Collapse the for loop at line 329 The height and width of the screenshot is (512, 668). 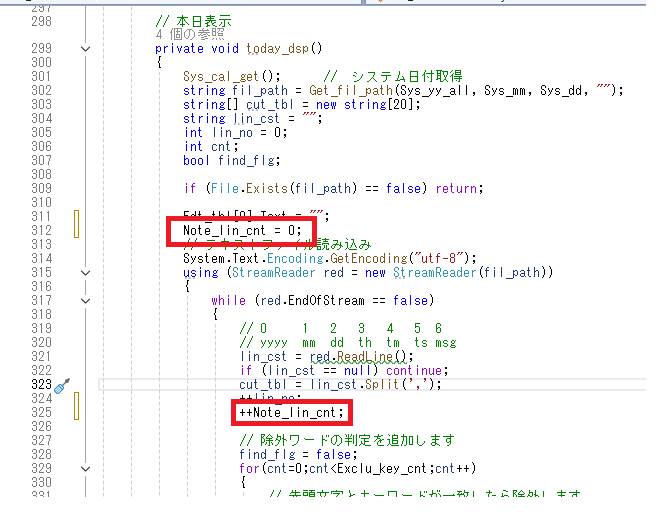pos(86,467)
